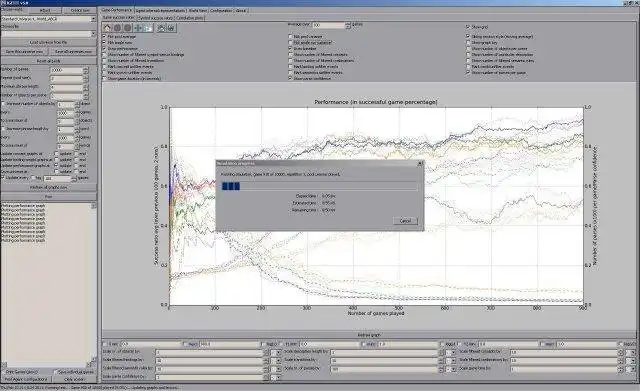Select the Pan crossed-arrows tool

[138, 28]
